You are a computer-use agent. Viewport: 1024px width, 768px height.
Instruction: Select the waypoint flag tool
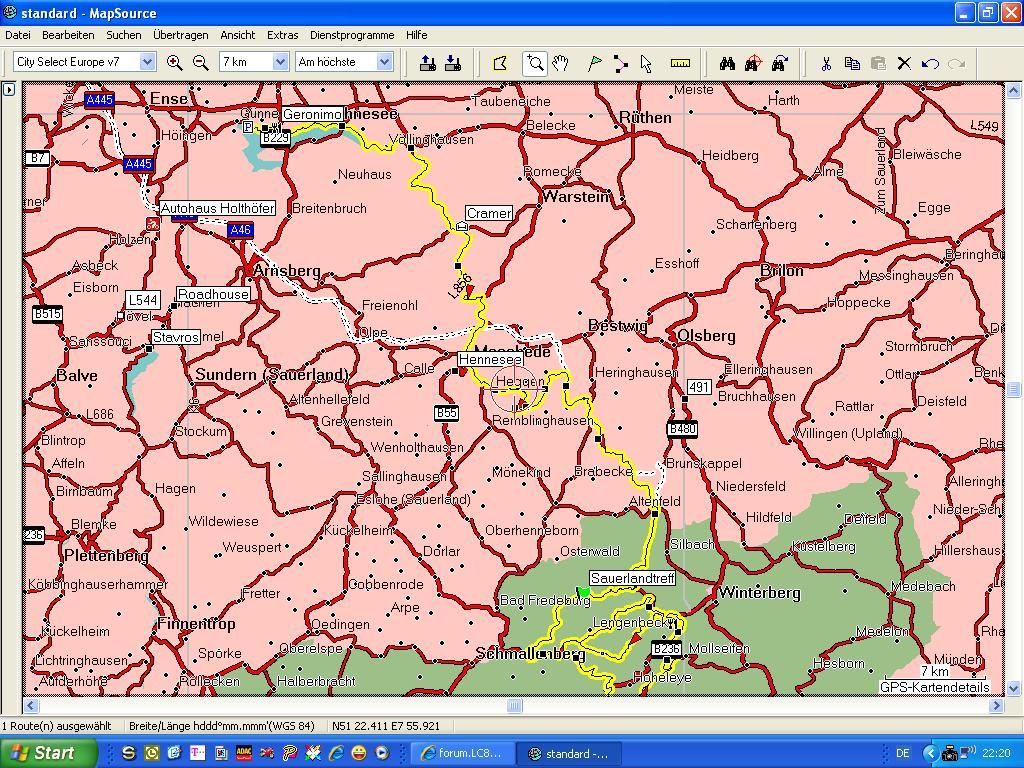click(x=595, y=63)
